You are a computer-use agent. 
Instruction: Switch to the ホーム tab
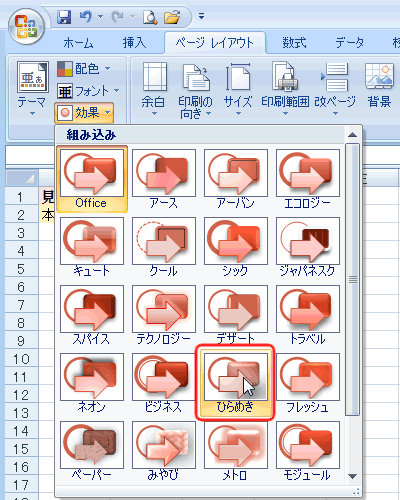point(78,43)
